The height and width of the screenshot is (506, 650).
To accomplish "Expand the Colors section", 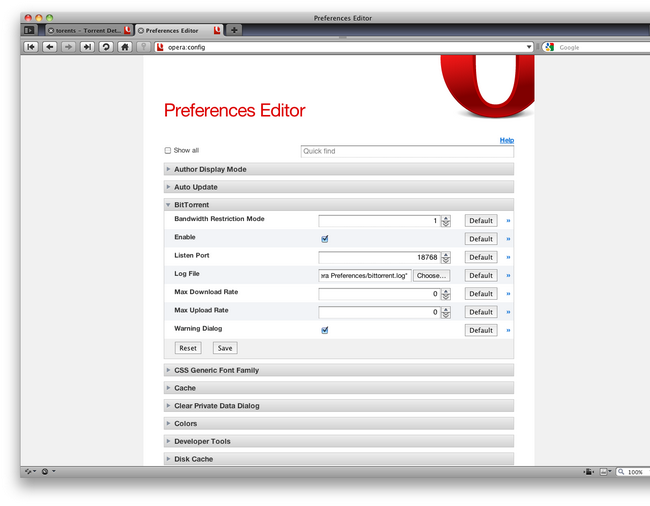I will click(x=339, y=424).
